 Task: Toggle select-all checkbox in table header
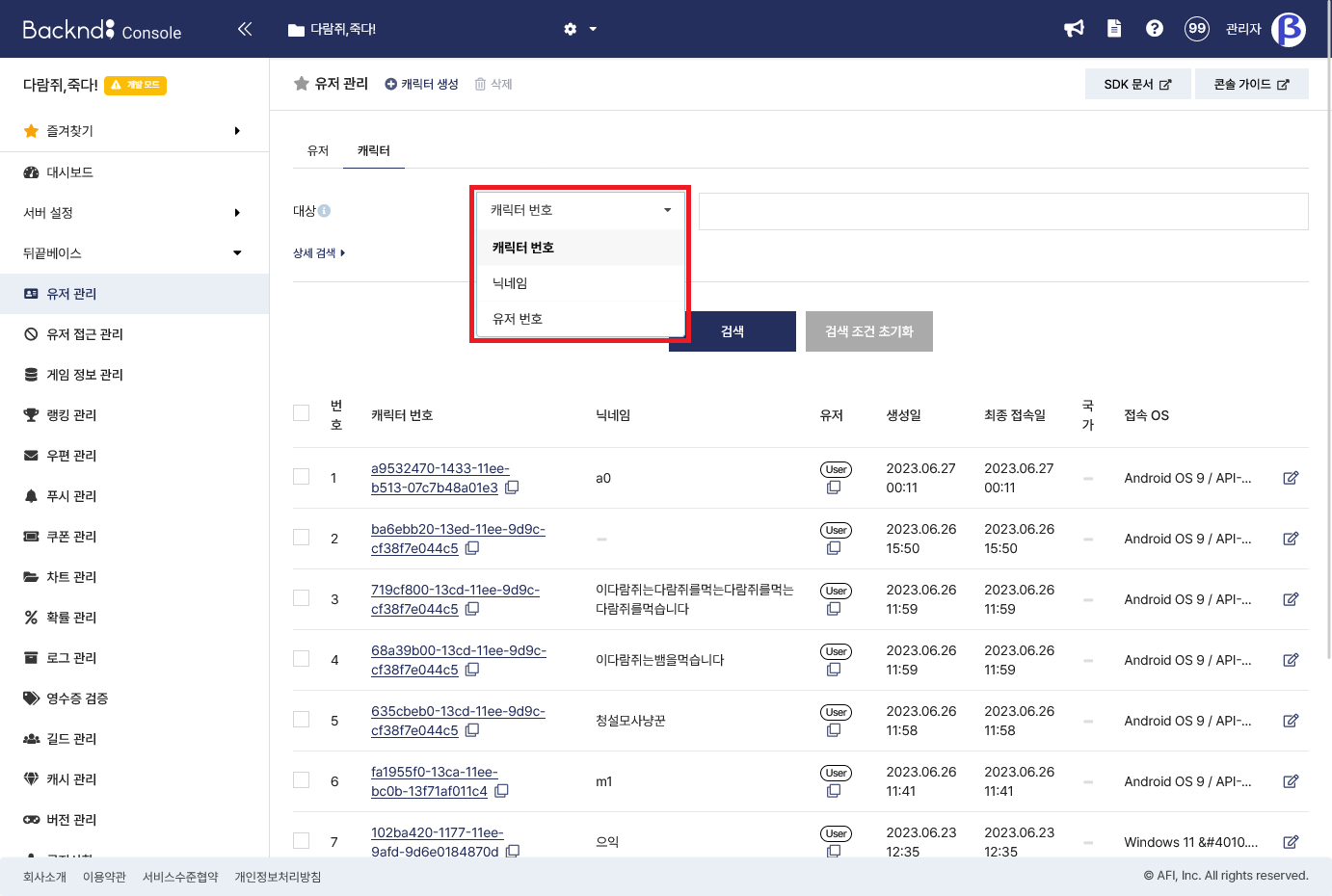pos(302,413)
